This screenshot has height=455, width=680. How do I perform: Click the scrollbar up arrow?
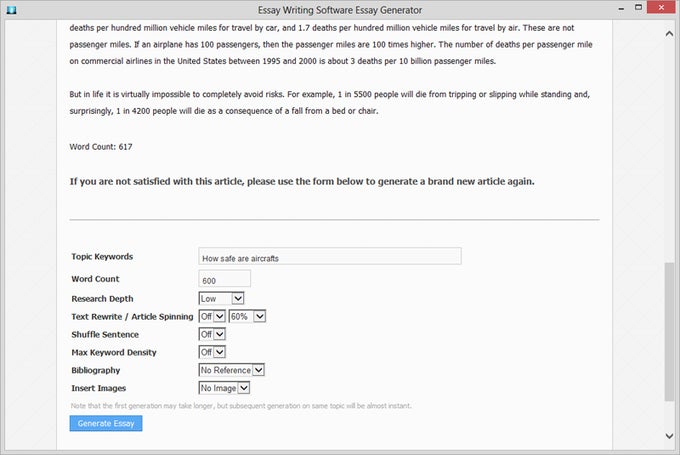click(669, 34)
